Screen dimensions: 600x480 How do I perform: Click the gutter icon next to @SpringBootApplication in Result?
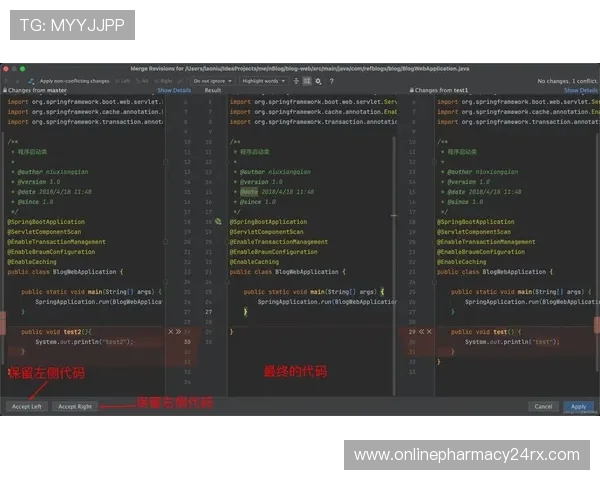218,221
